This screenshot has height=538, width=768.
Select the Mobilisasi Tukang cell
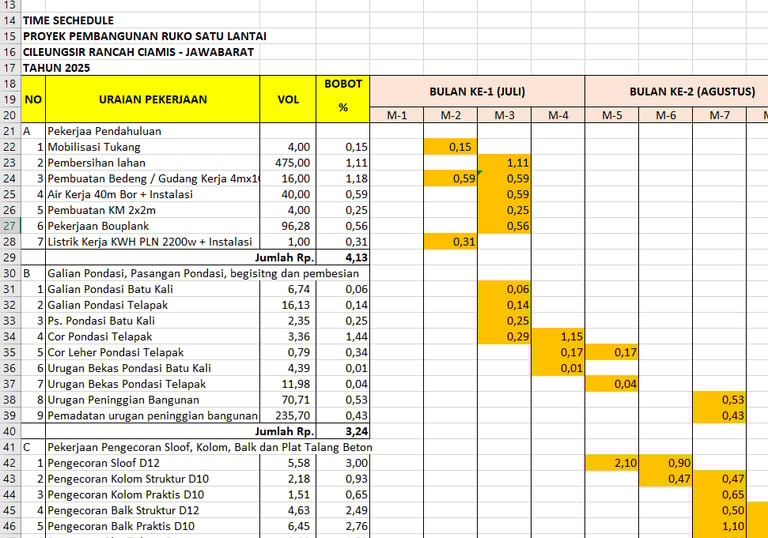tap(153, 147)
